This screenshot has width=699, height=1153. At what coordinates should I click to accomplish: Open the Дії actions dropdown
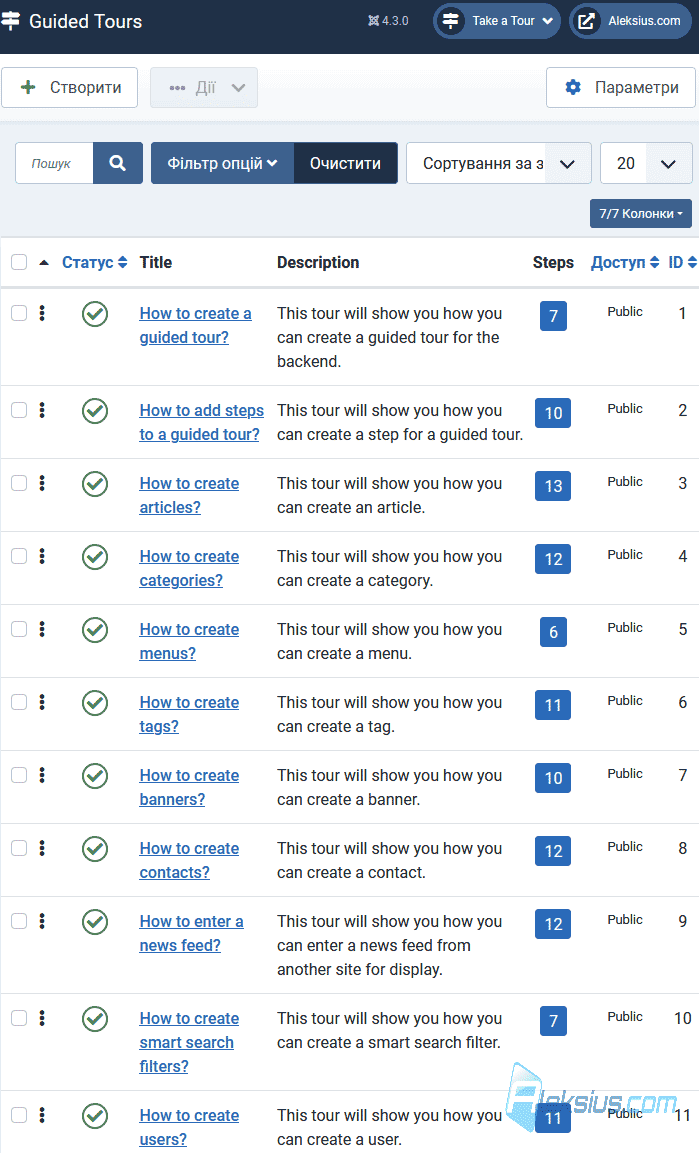click(204, 88)
